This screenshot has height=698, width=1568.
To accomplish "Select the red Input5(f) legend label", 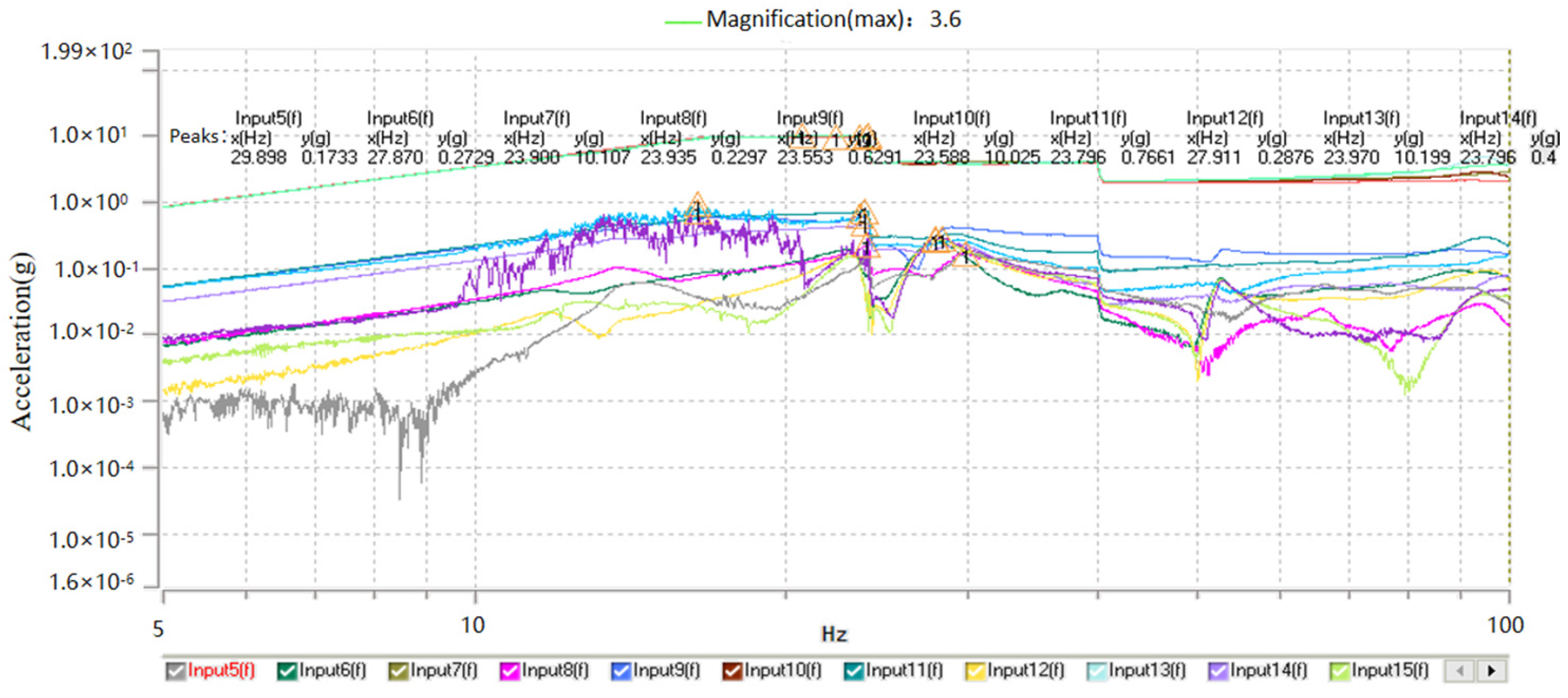I will click(x=221, y=670).
